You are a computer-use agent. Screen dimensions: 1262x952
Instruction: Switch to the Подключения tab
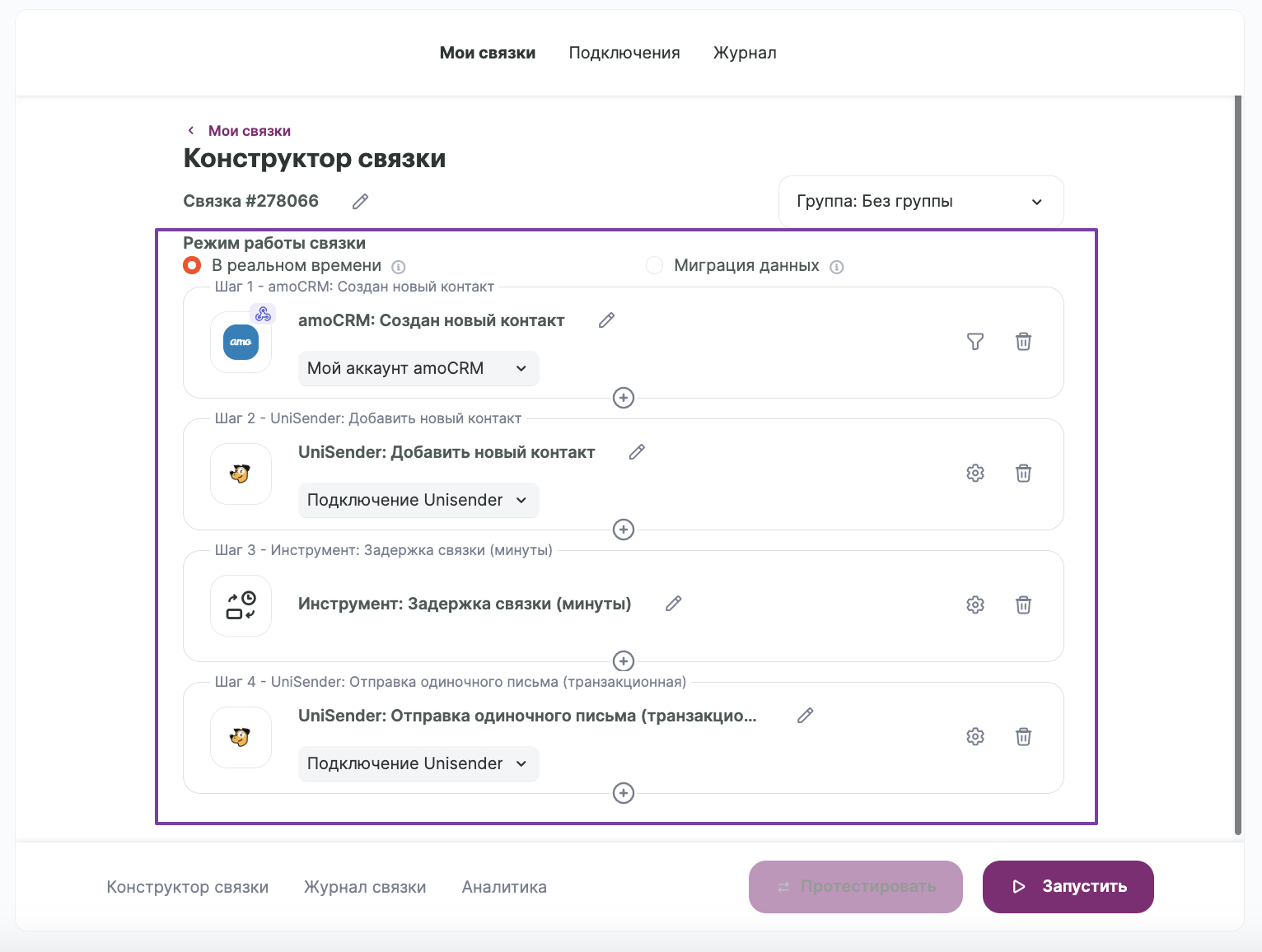coord(624,53)
